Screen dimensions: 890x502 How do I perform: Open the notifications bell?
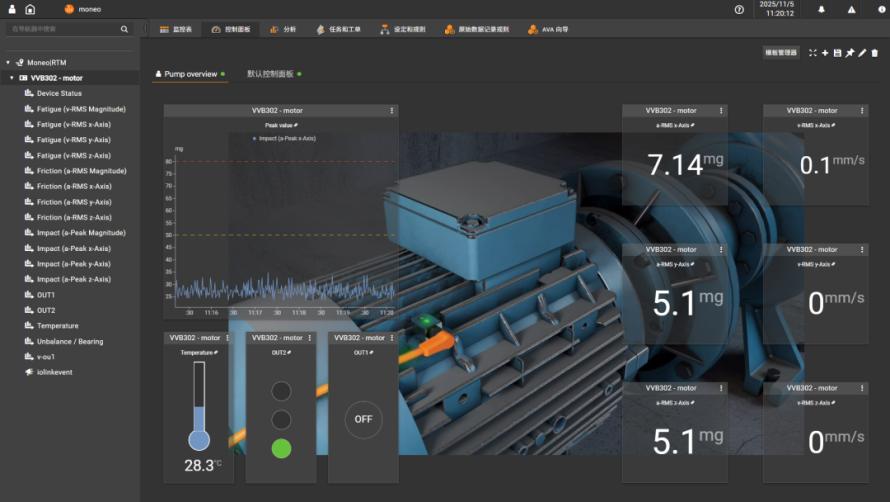pyautogui.click(x=821, y=9)
